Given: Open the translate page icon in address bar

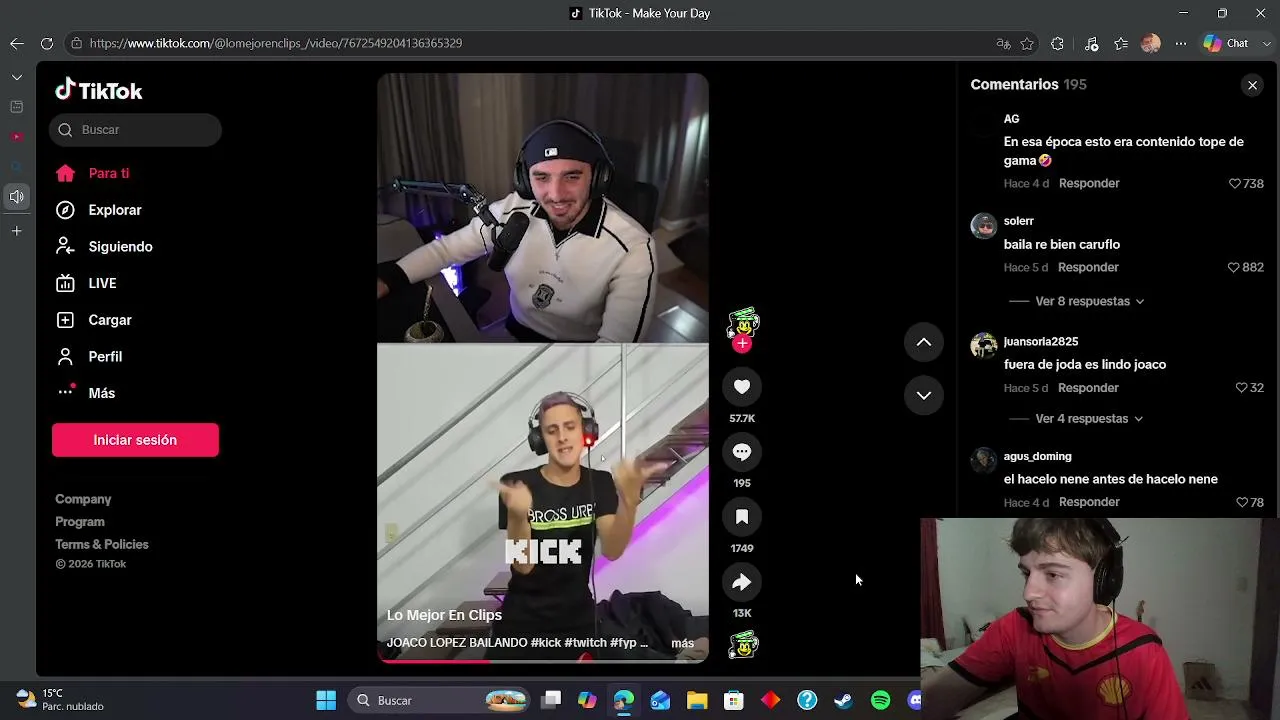Looking at the screenshot, I should tap(1003, 43).
